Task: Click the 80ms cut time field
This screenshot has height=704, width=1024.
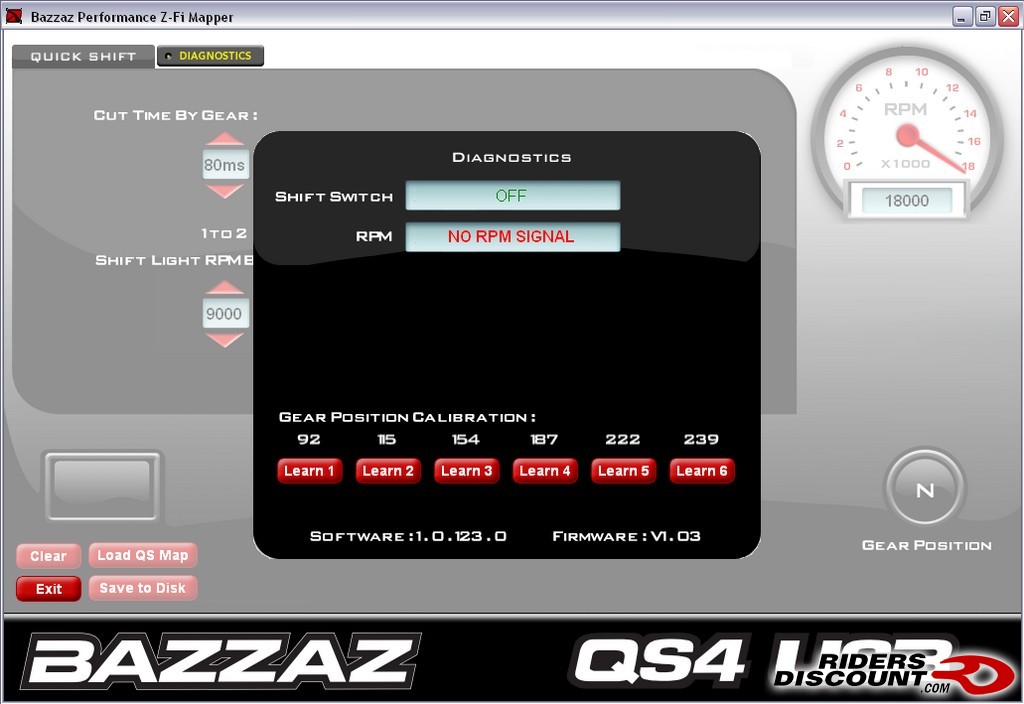Action: [x=225, y=165]
